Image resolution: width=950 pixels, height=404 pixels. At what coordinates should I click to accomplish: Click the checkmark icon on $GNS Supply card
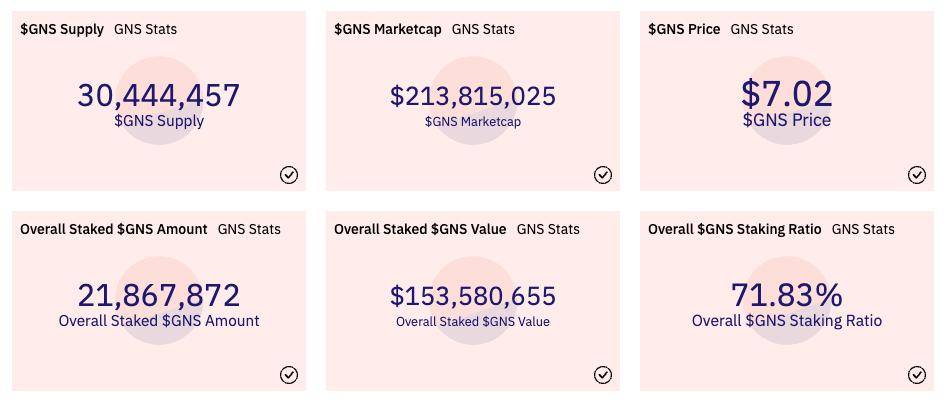click(x=289, y=175)
